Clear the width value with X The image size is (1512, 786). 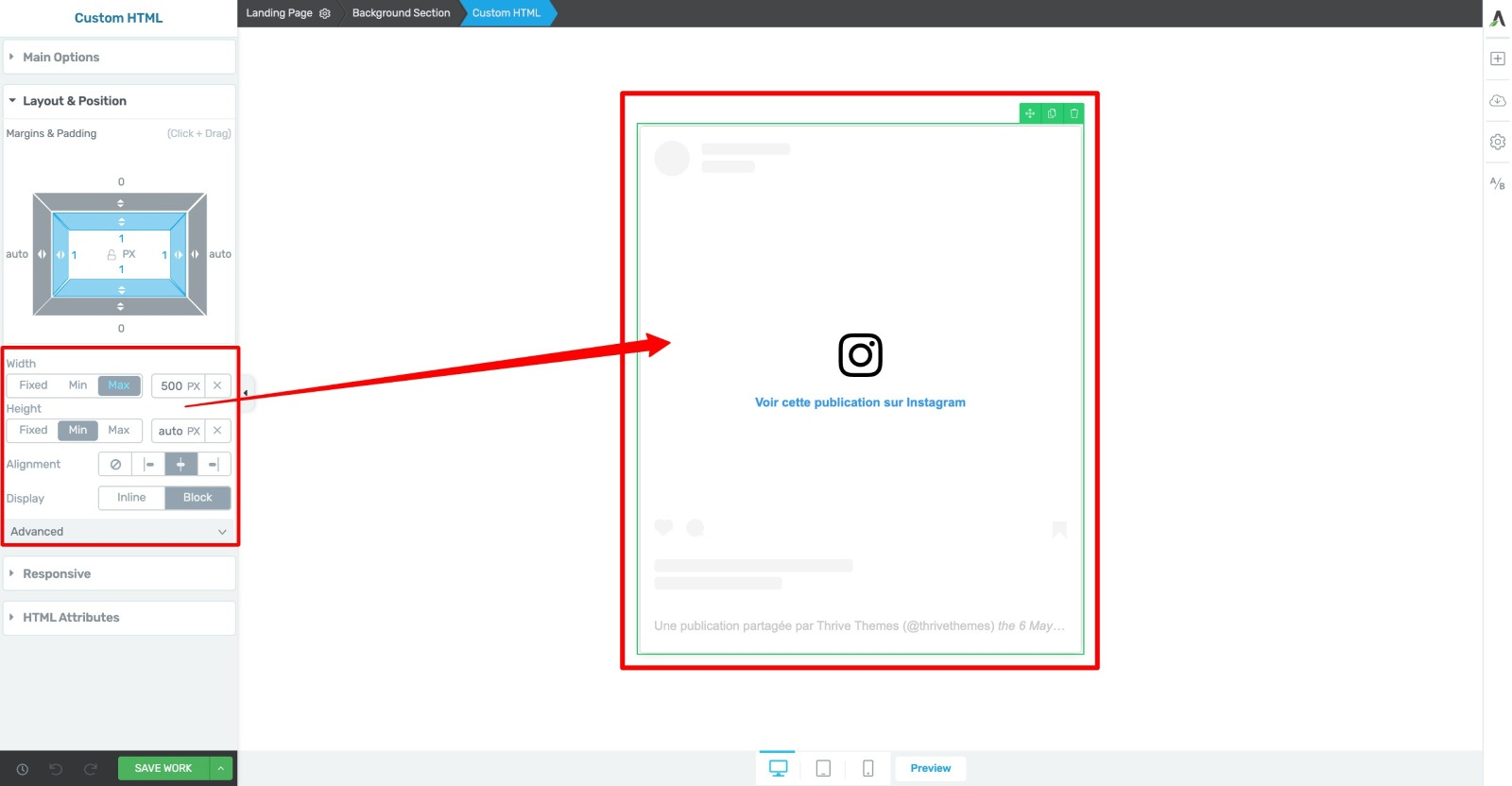(x=217, y=385)
